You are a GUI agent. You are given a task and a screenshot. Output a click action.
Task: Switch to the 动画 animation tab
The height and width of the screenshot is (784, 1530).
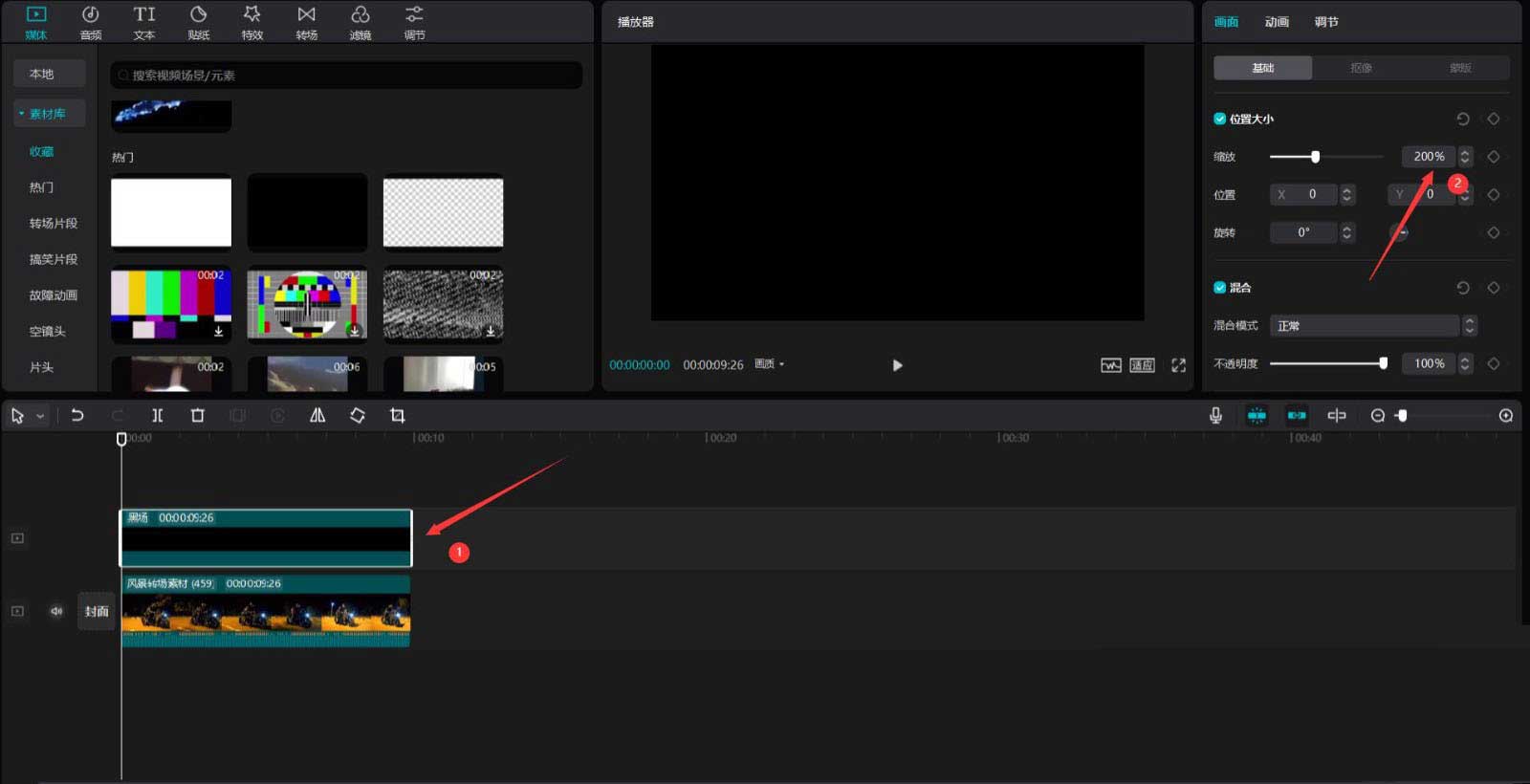[x=1277, y=22]
